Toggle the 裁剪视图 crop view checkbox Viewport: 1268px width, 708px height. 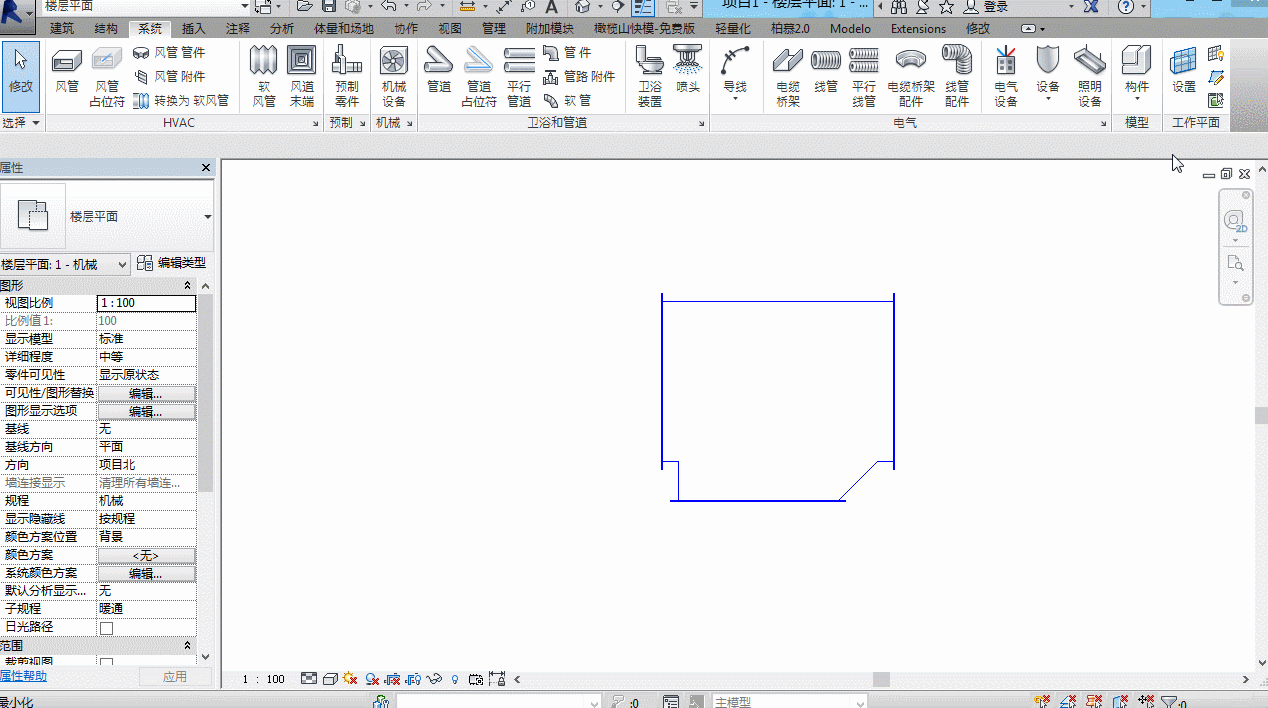(x=106, y=663)
